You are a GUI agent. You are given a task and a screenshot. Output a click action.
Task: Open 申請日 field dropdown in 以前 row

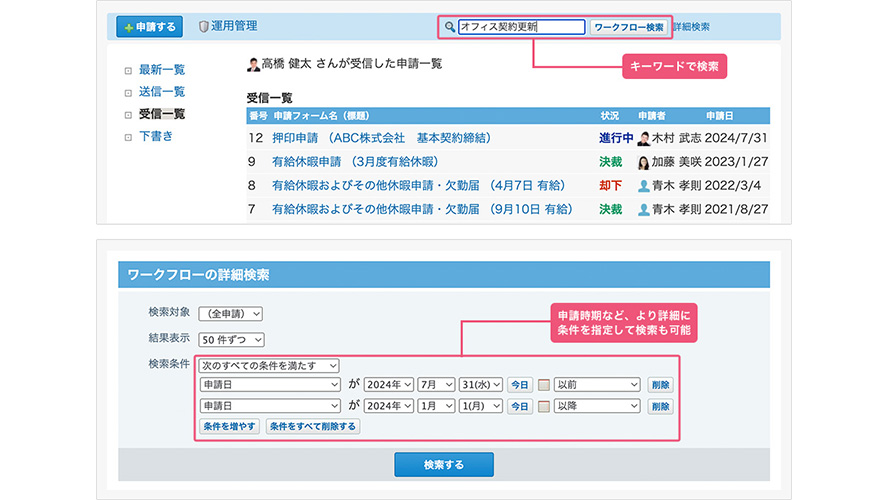coord(270,384)
